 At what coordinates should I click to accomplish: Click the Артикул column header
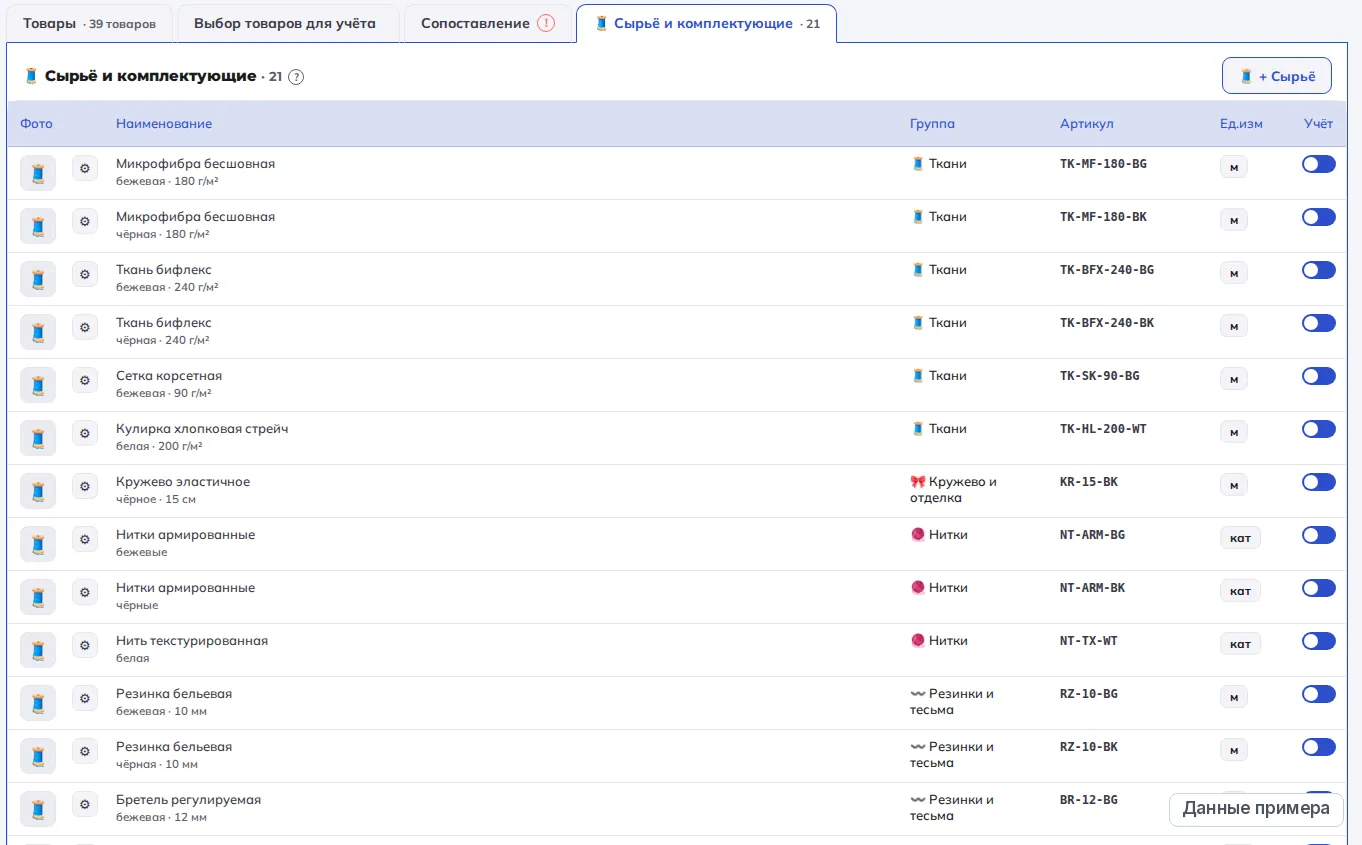1087,124
